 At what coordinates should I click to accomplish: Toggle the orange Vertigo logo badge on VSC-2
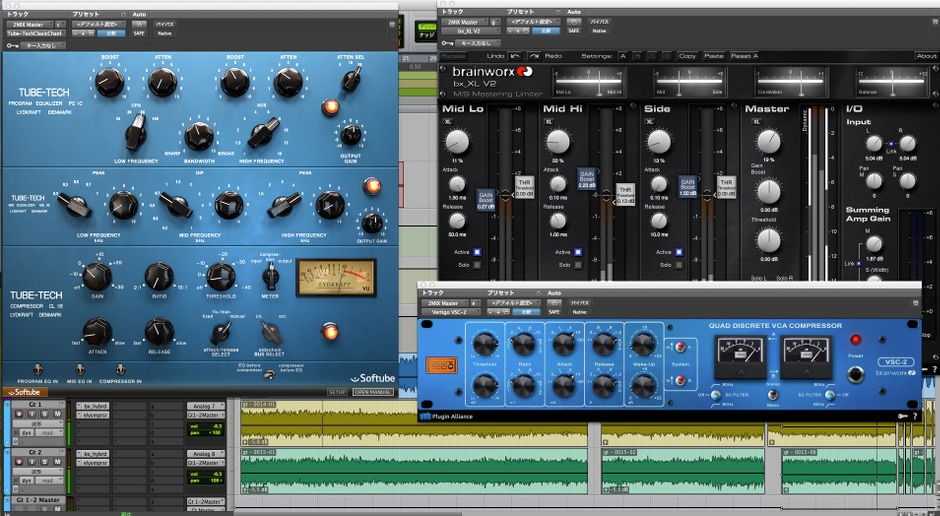pos(441,364)
